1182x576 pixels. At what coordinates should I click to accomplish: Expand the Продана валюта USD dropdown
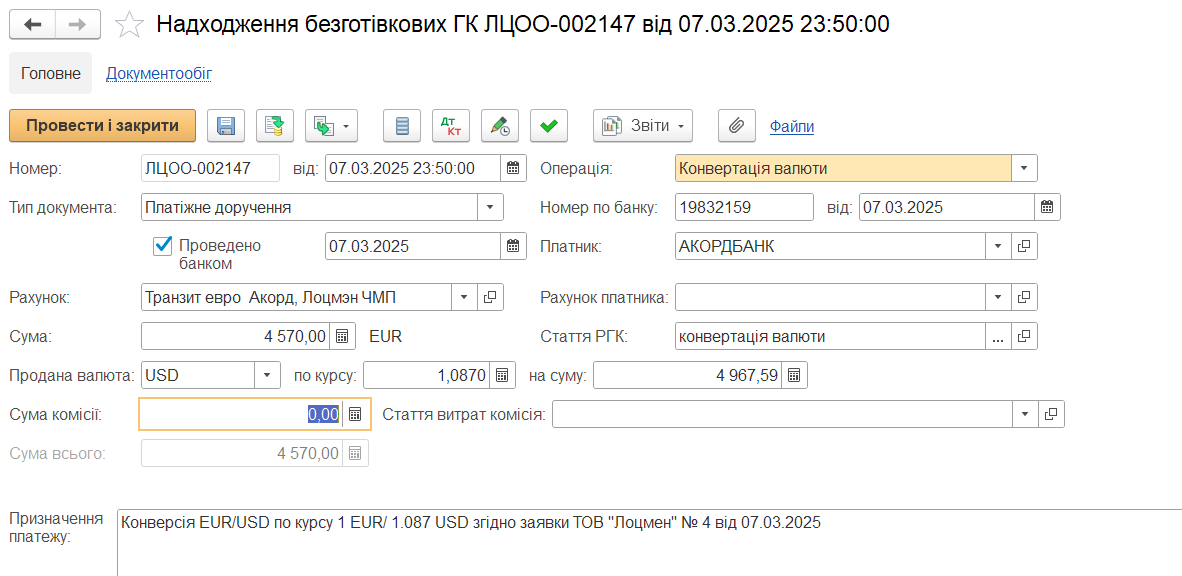[x=268, y=375]
